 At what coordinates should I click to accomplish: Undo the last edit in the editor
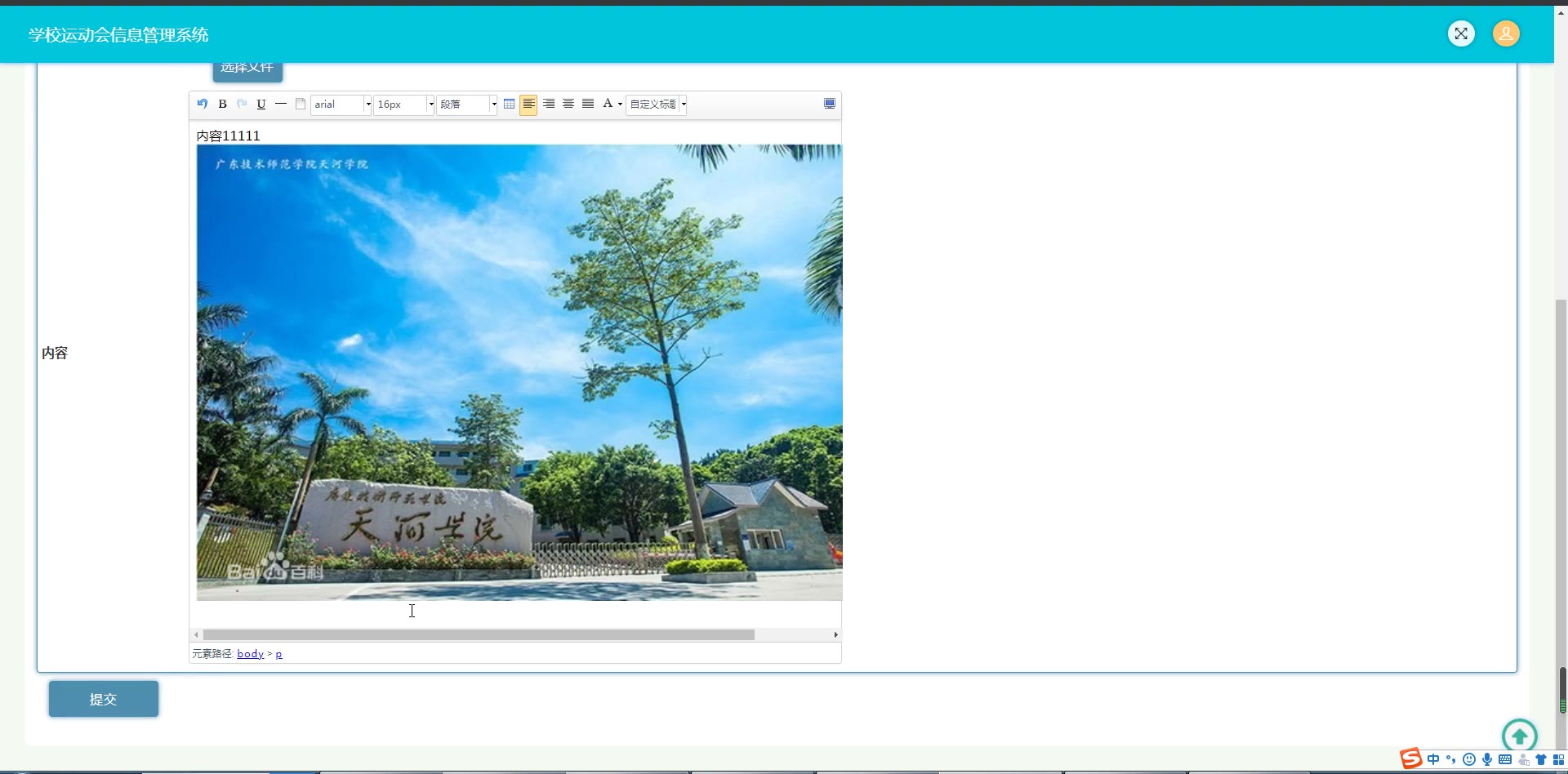pyautogui.click(x=203, y=104)
